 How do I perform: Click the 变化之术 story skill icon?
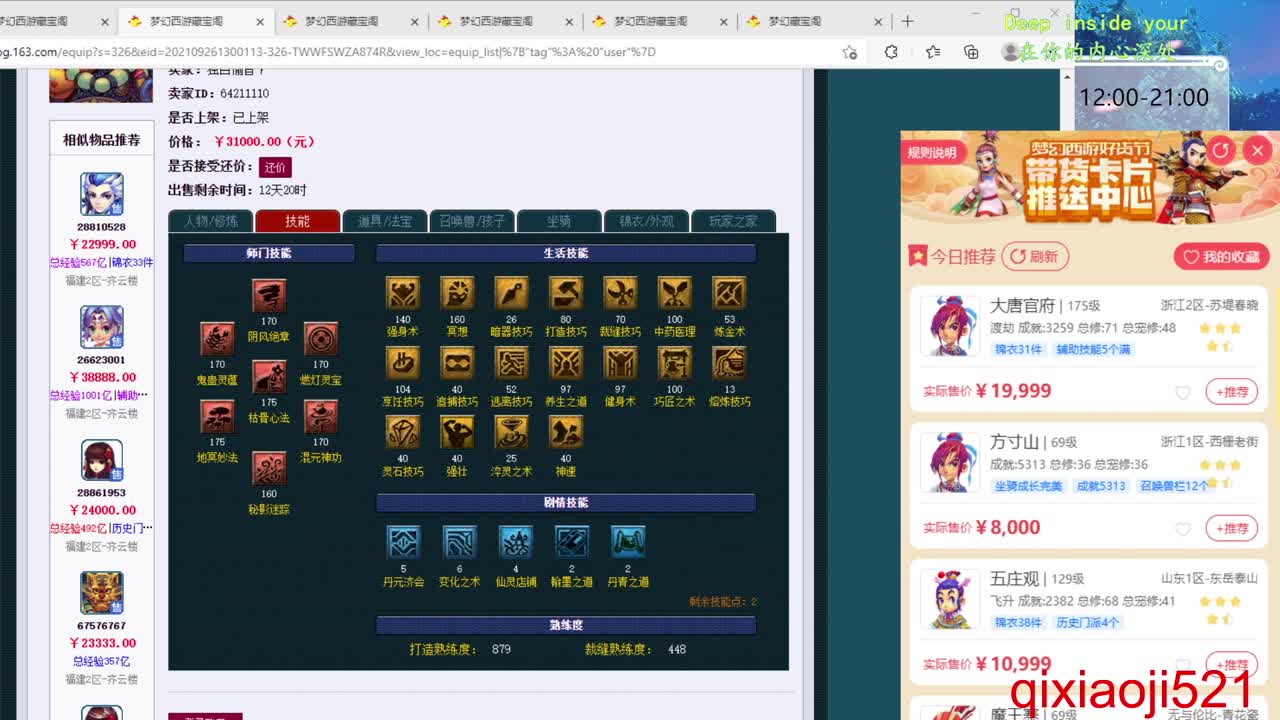point(460,543)
